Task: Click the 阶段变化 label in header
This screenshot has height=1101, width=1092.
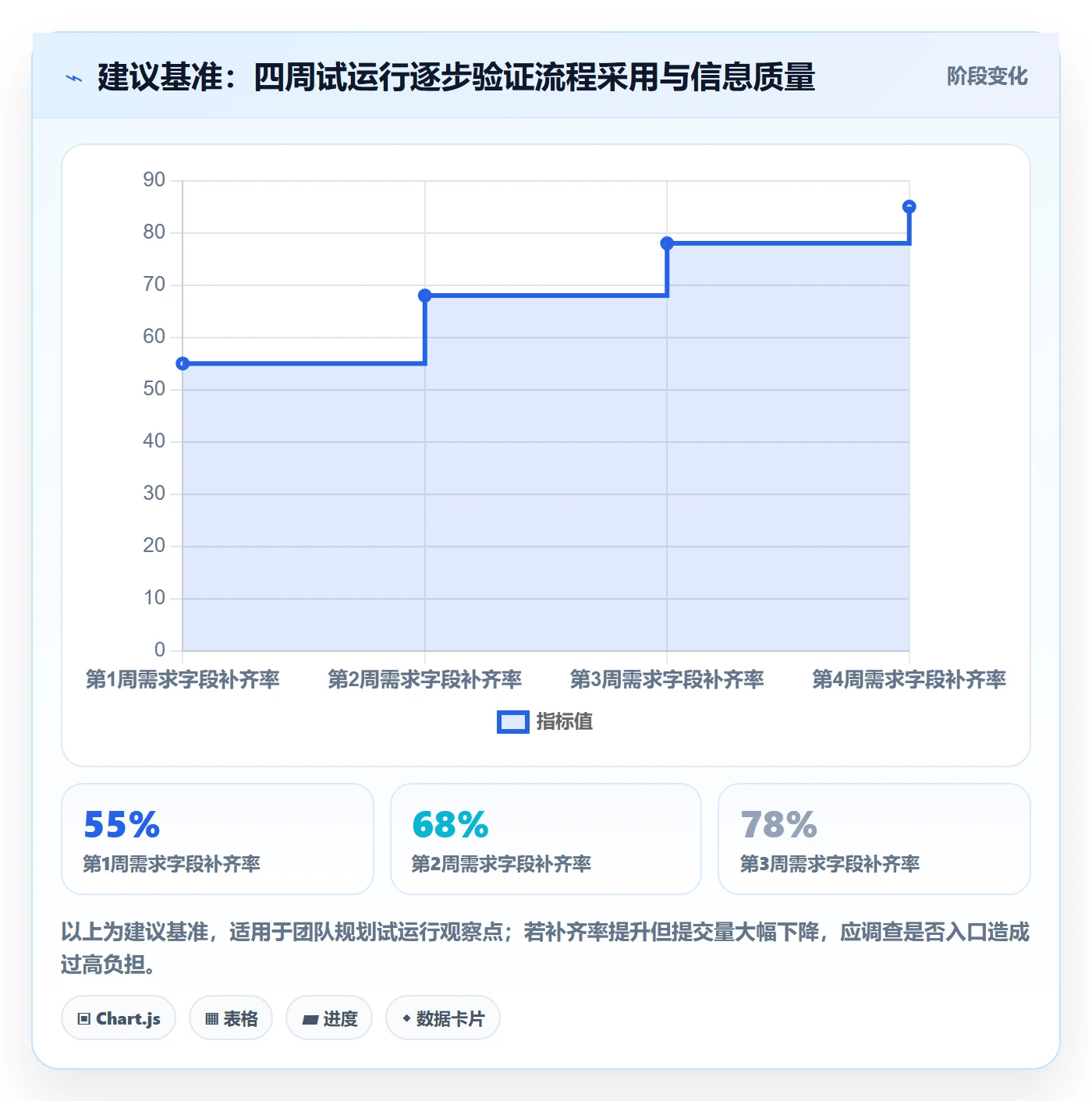Action: click(x=987, y=76)
